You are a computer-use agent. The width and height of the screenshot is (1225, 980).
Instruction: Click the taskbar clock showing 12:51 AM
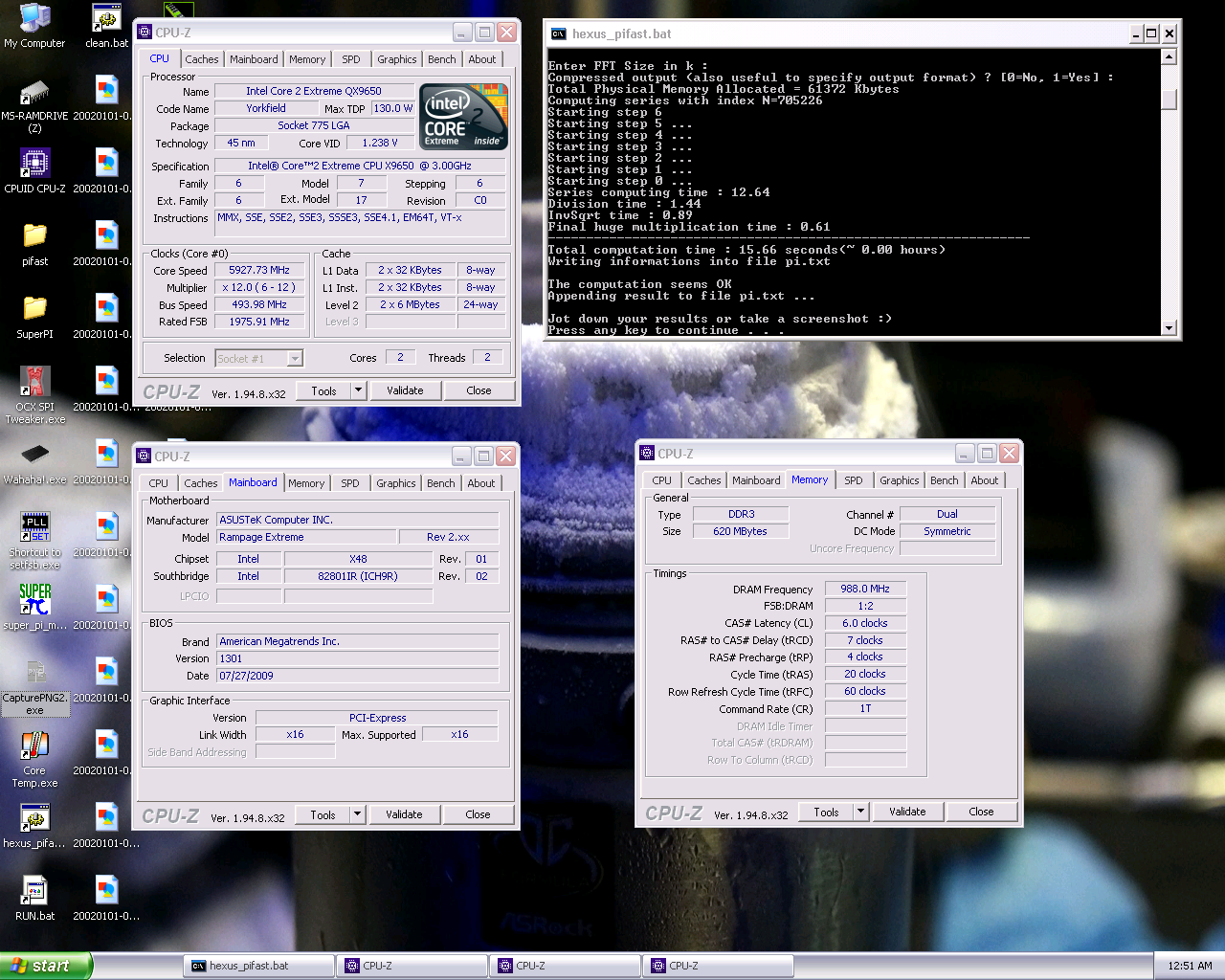click(1190, 966)
